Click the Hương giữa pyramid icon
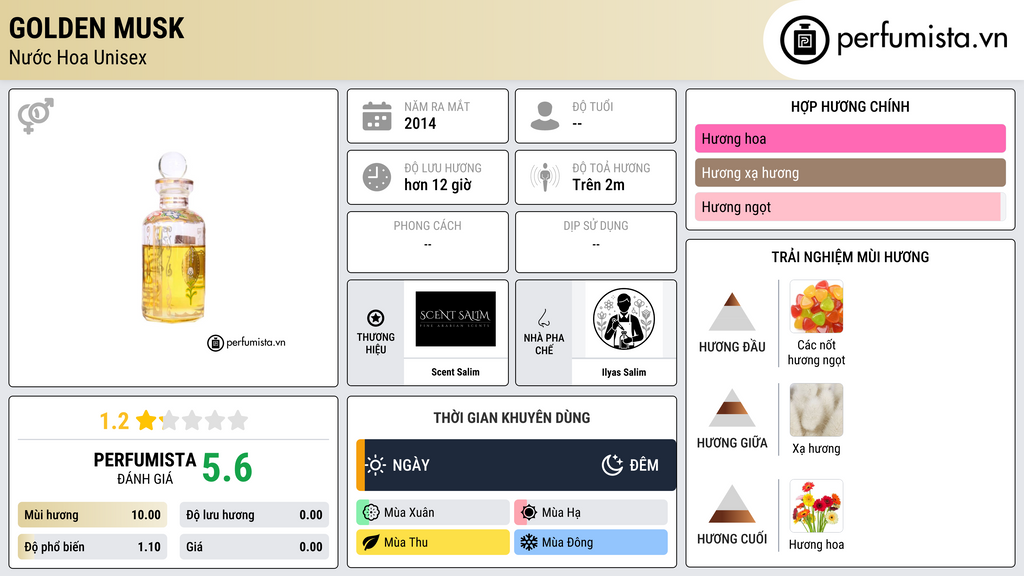This screenshot has height=576, width=1024. (732, 408)
